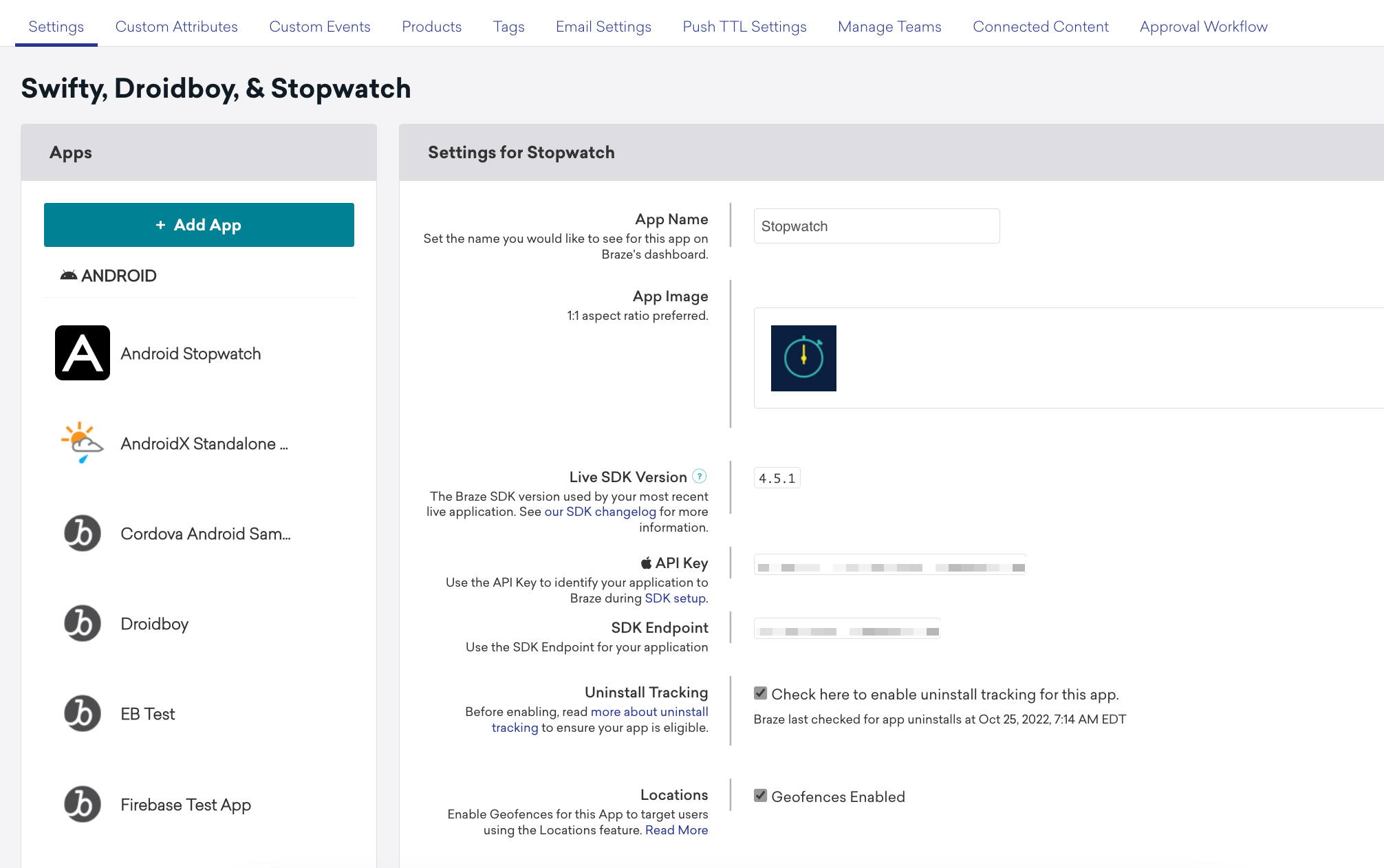Click the EB Test app icon
The image size is (1384, 868).
(x=83, y=713)
